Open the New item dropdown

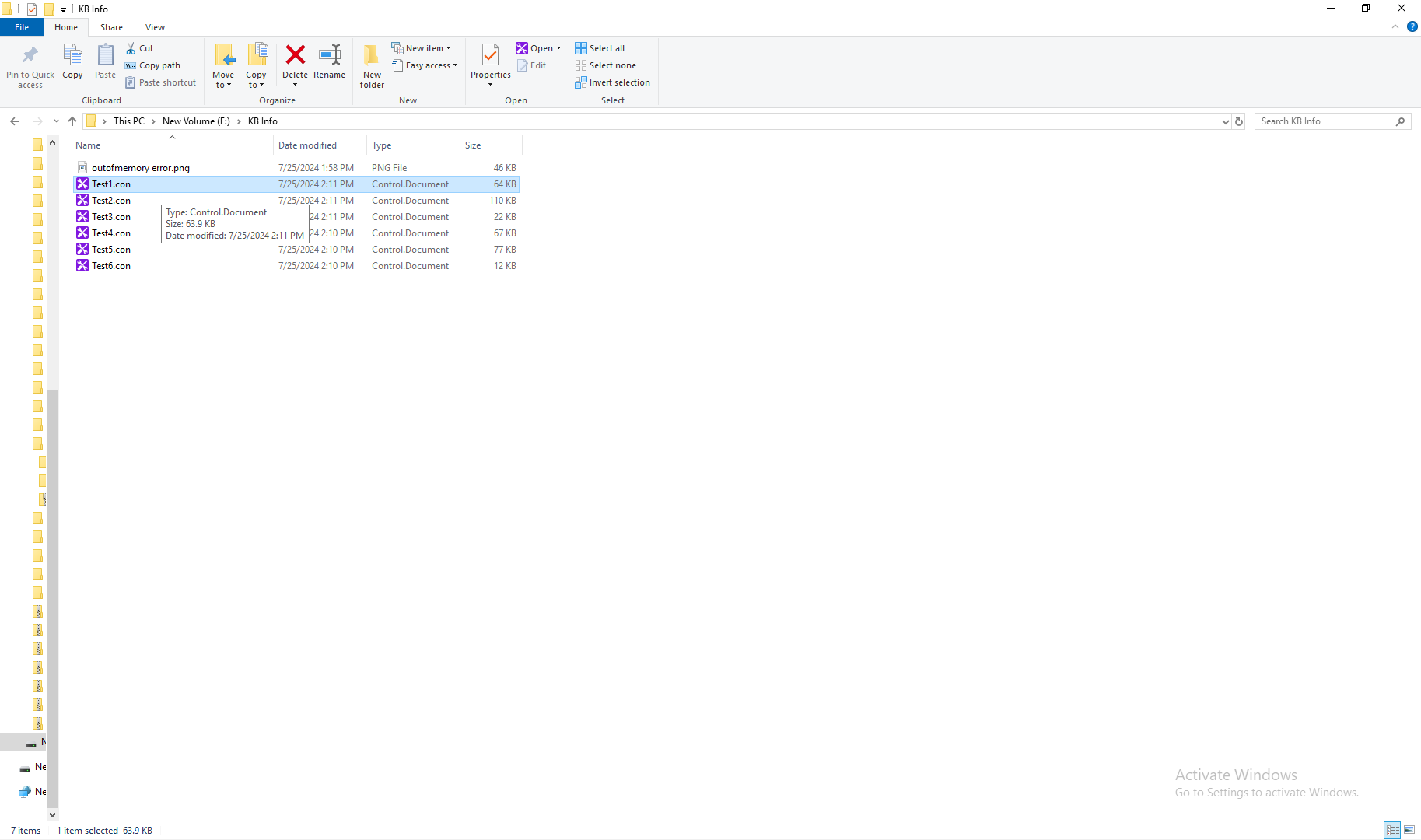(x=421, y=48)
